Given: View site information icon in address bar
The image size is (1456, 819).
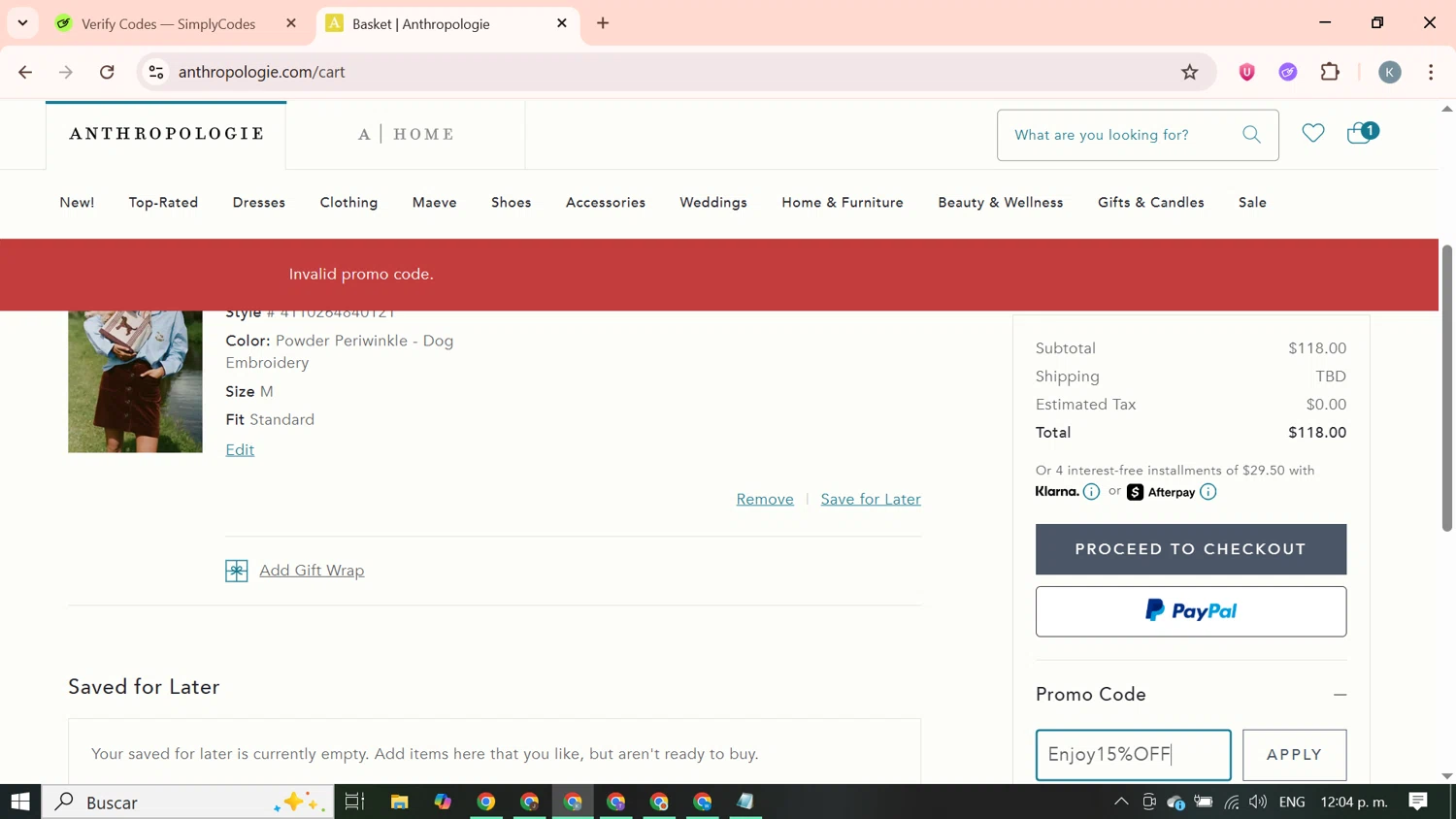Looking at the screenshot, I should pyautogui.click(x=155, y=72).
